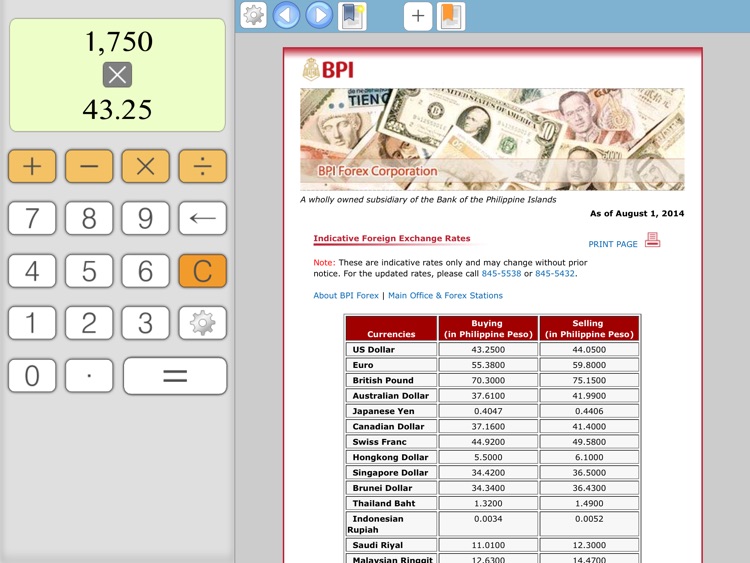Image resolution: width=750 pixels, height=563 pixels.
Task: Select Singapore Dollar selling rate 36.5000
Action: 589,472
